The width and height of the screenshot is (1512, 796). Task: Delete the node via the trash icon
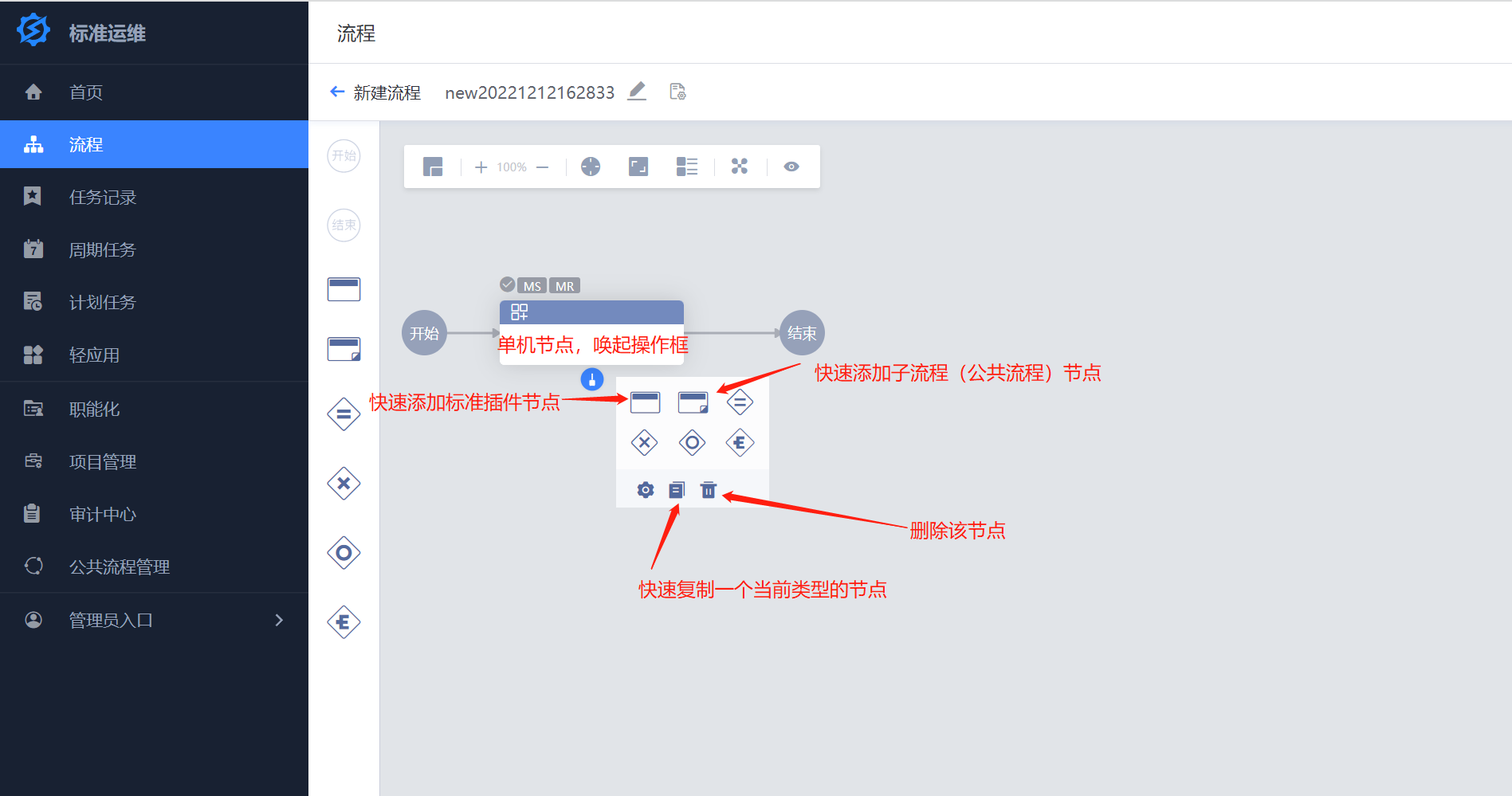coord(709,489)
